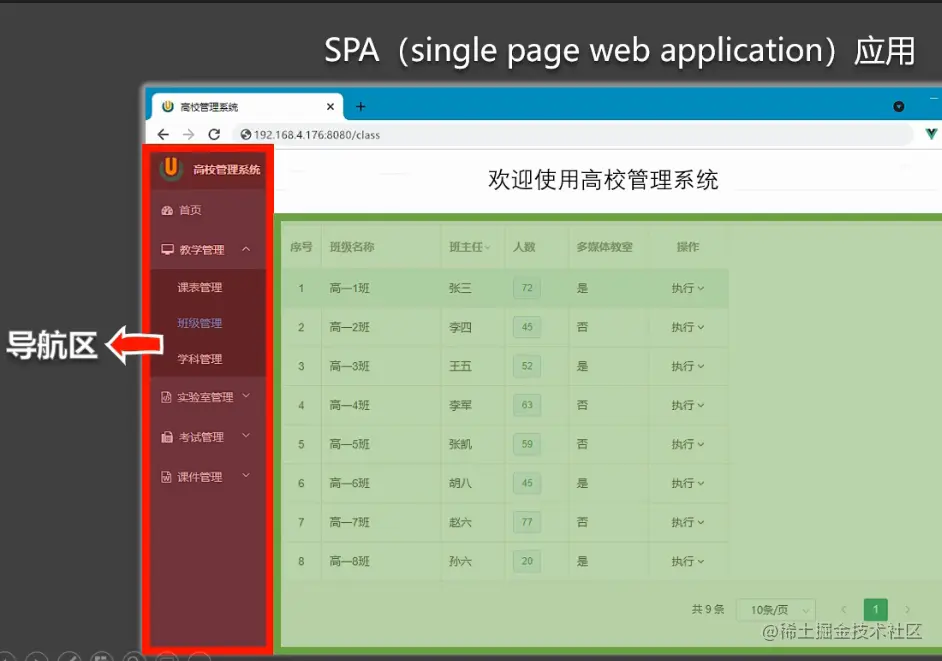Click the 班级名称 column header
The width and height of the screenshot is (942, 661).
[x=351, y=247]
